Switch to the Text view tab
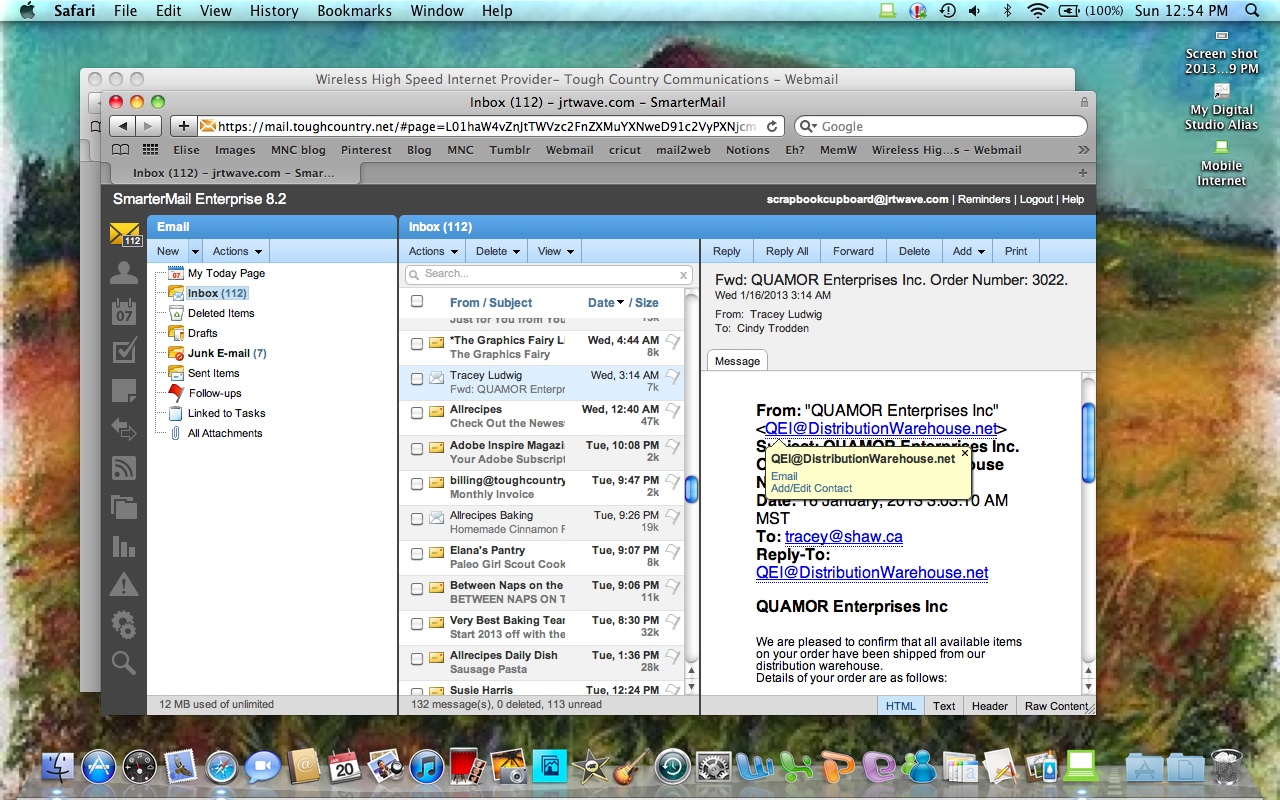The height and width of the screenshot is (800, 1280). pos(944,706)
